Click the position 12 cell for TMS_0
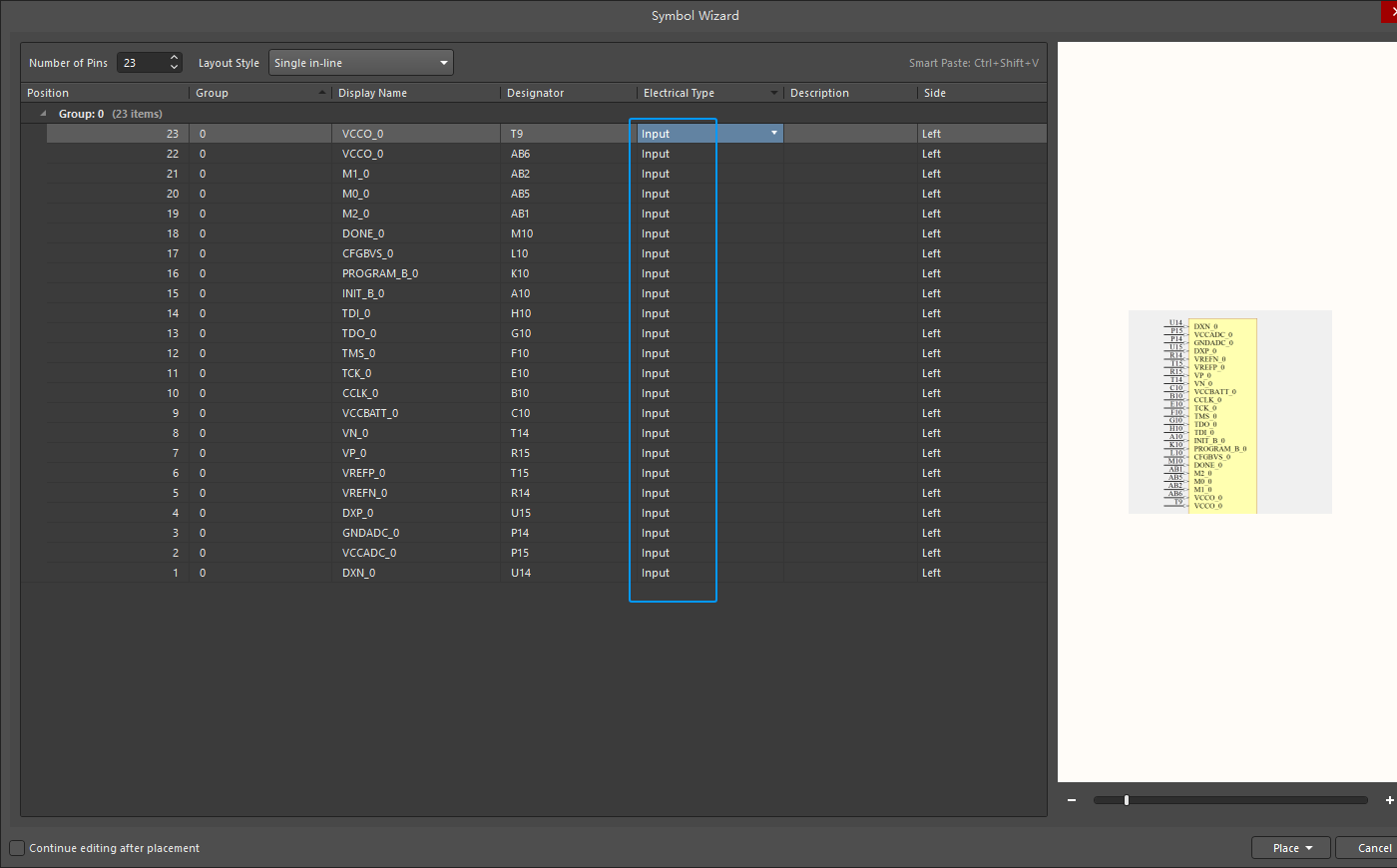This screenshot has height=868, width=1397. click(x=118, y=353)
